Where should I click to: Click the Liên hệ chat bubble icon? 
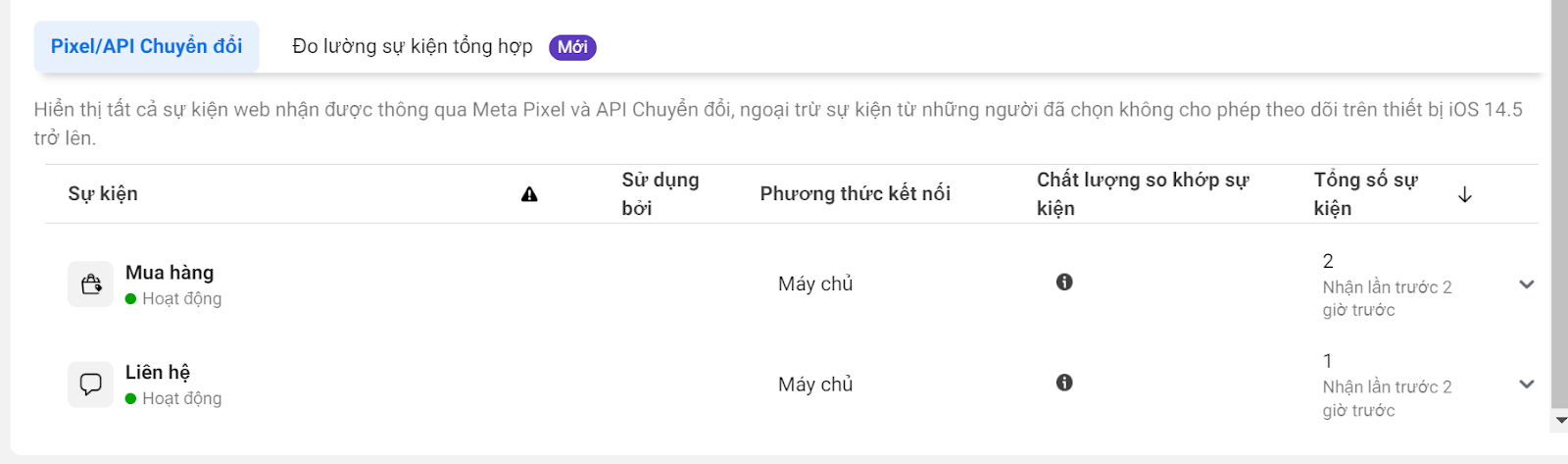(x=91, y=385)
